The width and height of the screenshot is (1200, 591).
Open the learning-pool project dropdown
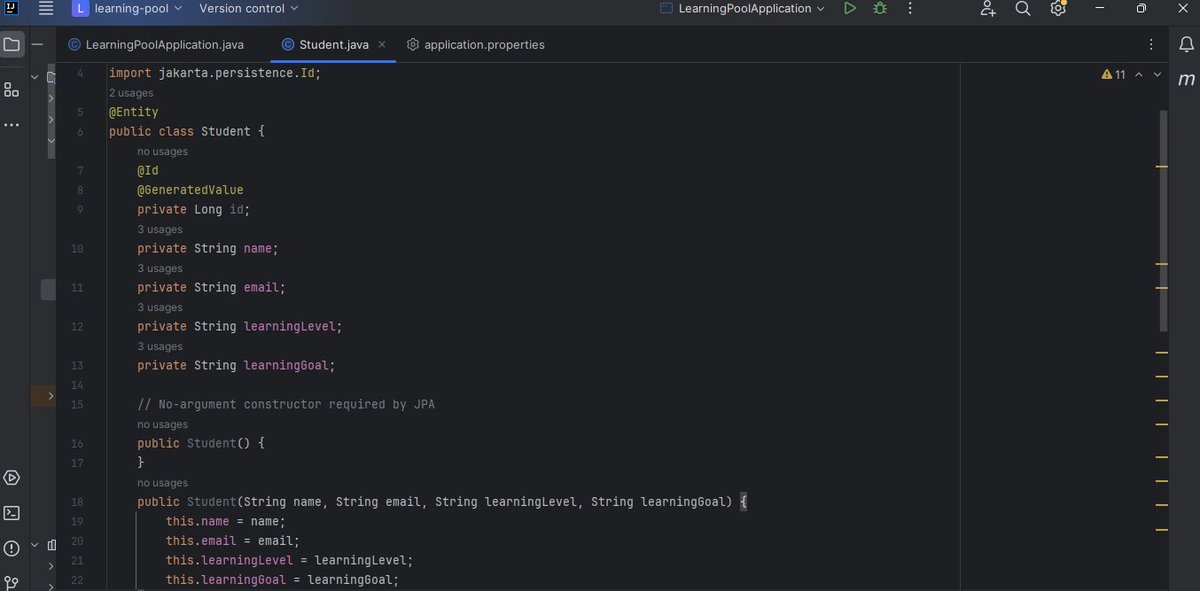(127, 9)
